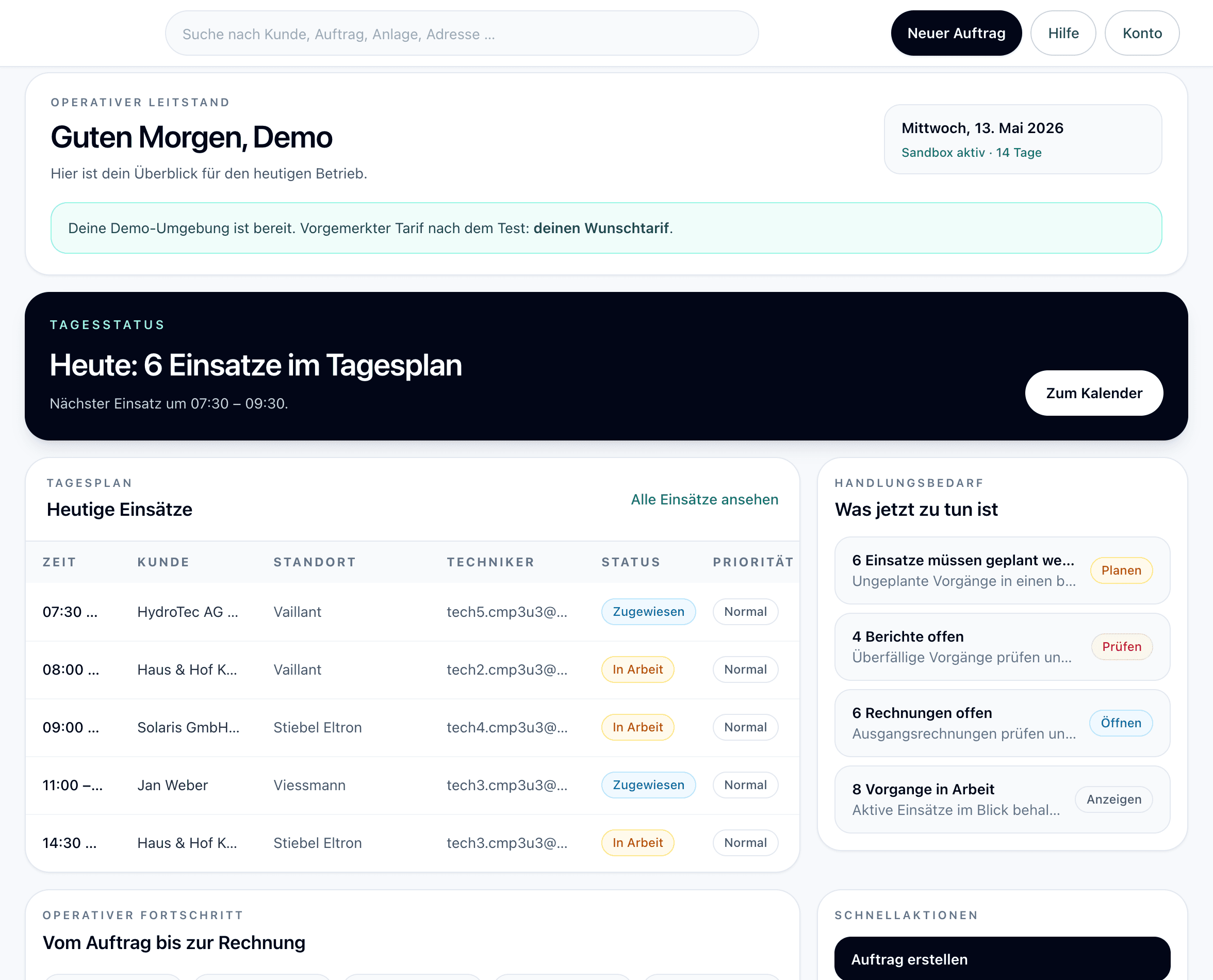Click In Arbeit status in the 14:30 row

click(x=637, y=843)
